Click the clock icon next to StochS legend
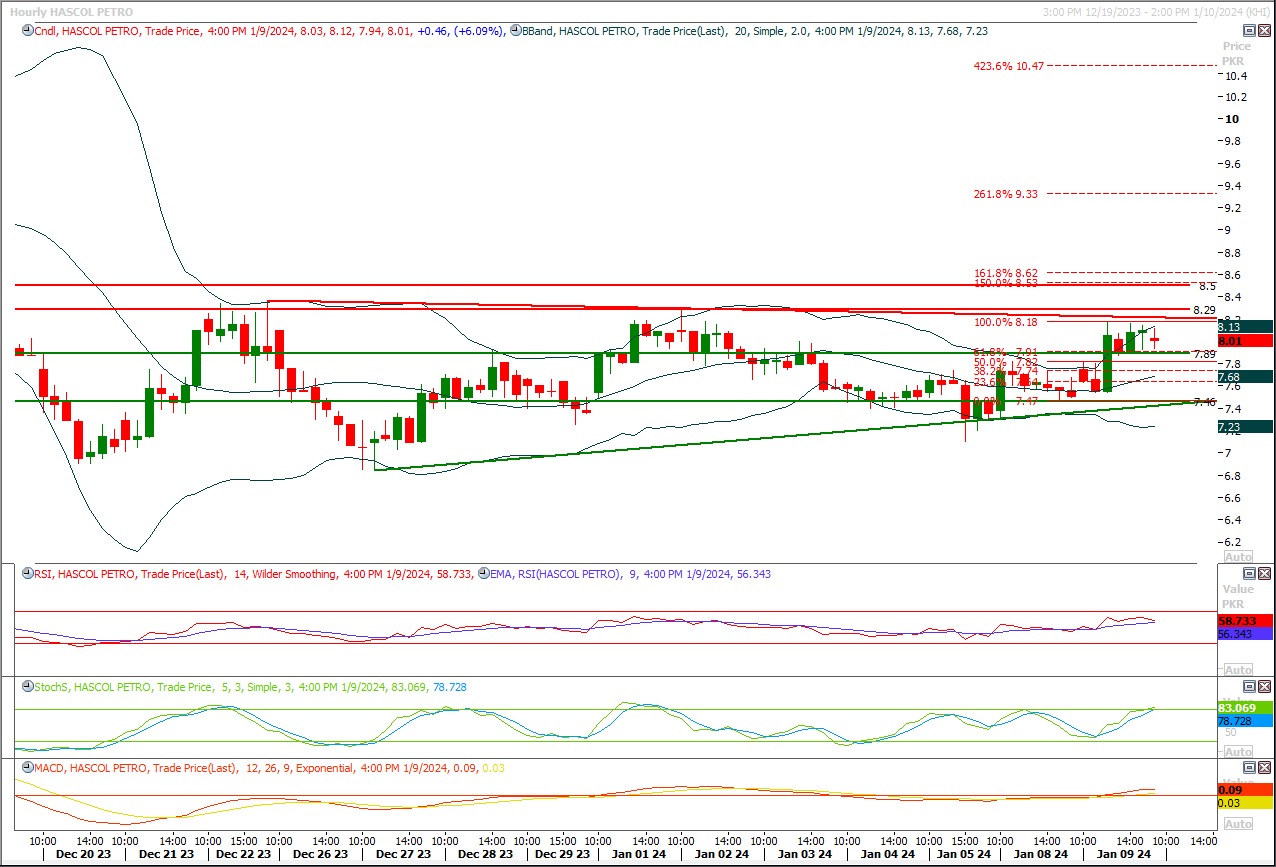This screenshot has width=1276, height=867. click(x=28, y=687)
